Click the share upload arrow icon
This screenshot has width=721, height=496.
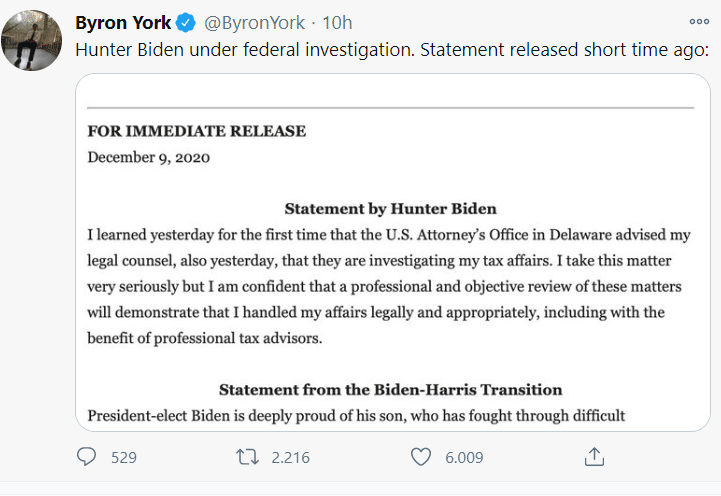pos(594,457)
